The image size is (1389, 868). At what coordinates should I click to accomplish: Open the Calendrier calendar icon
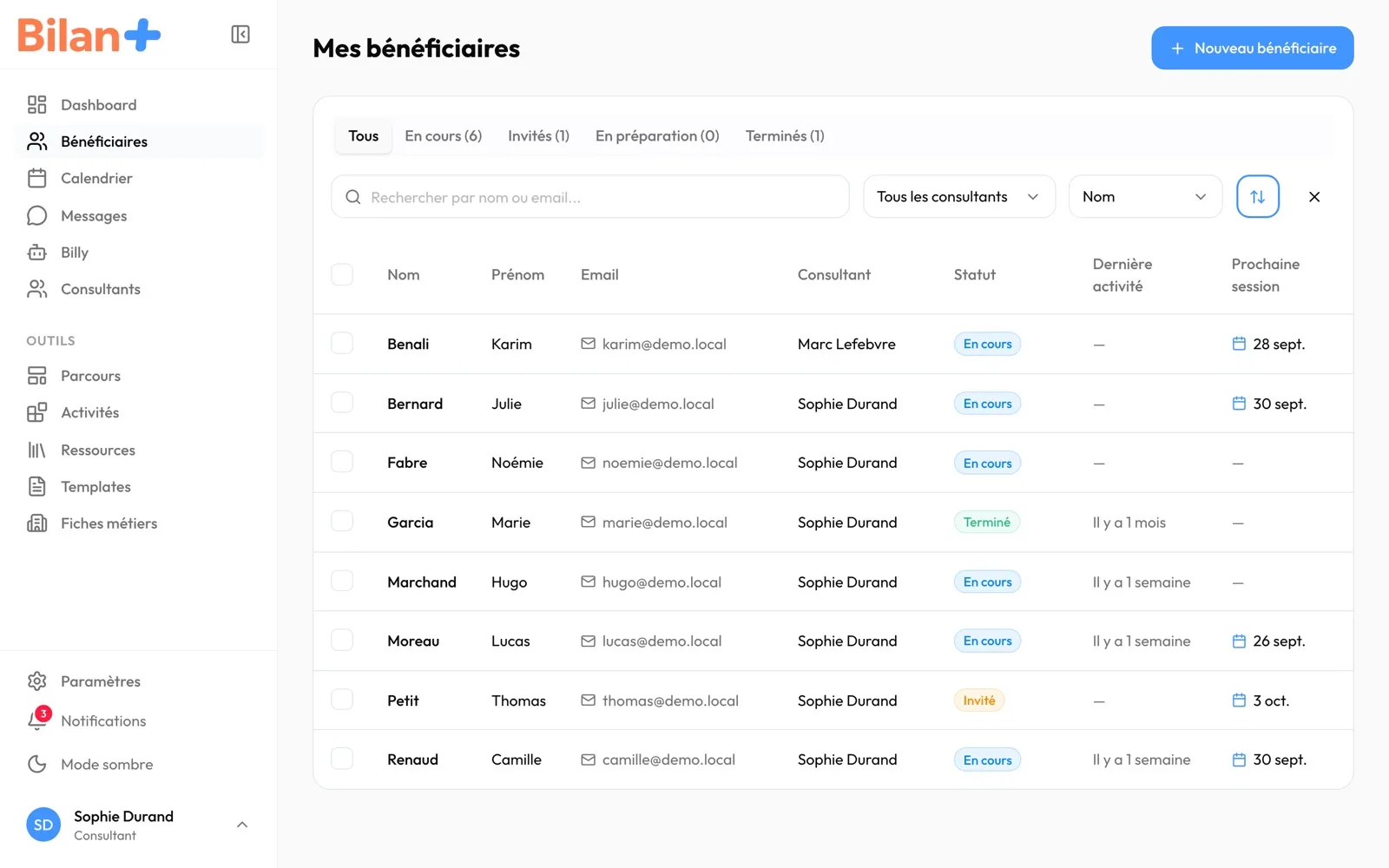[x=36, y=178]
